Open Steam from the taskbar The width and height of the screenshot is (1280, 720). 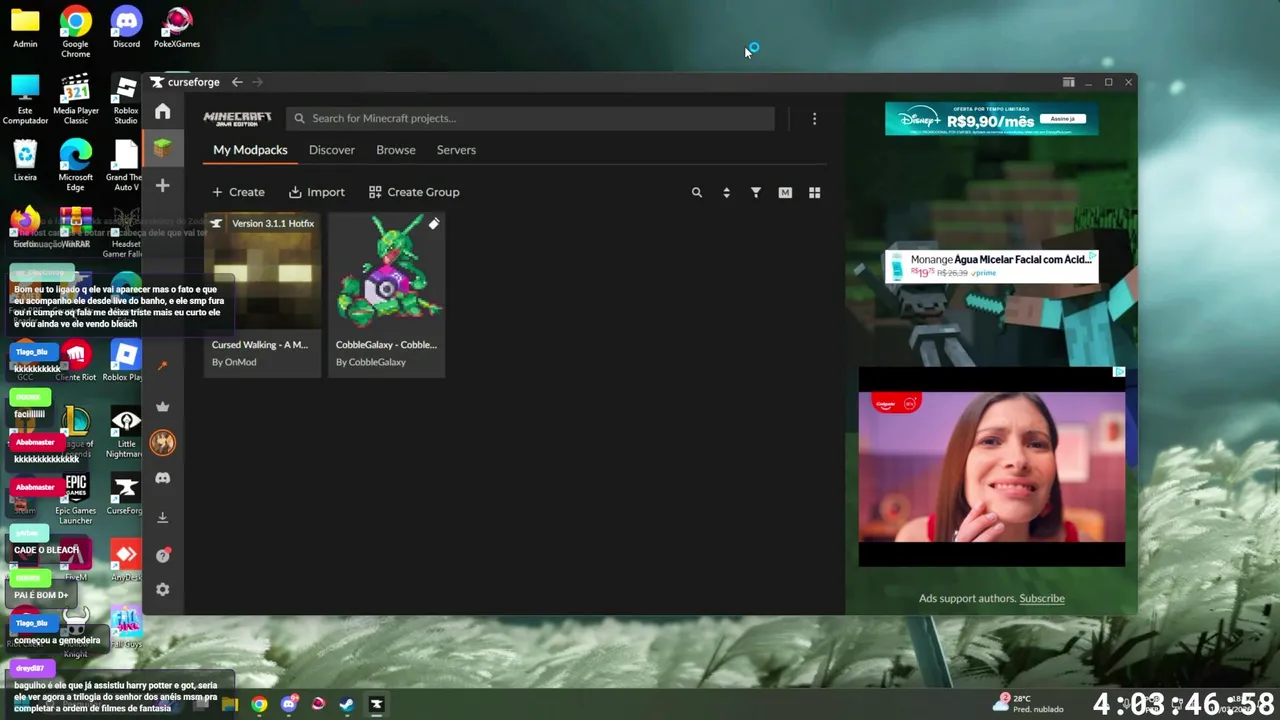click(x=346, y=704)
